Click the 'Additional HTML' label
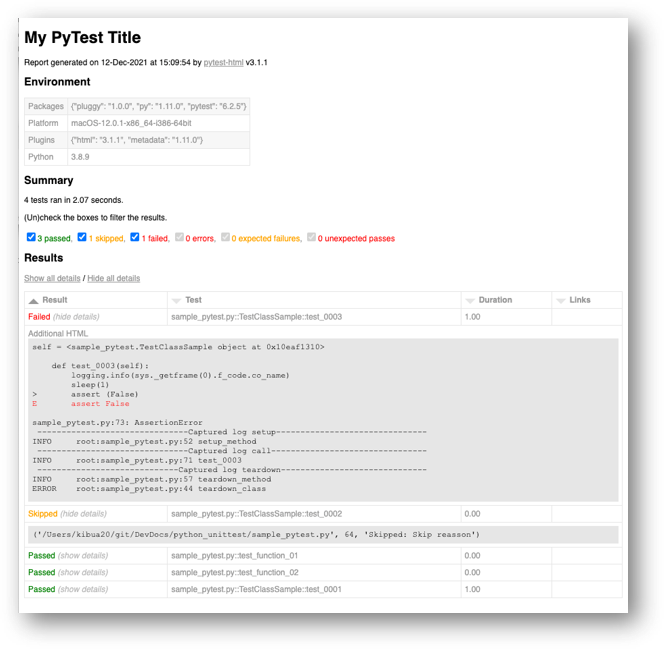 tap(58, 334)
